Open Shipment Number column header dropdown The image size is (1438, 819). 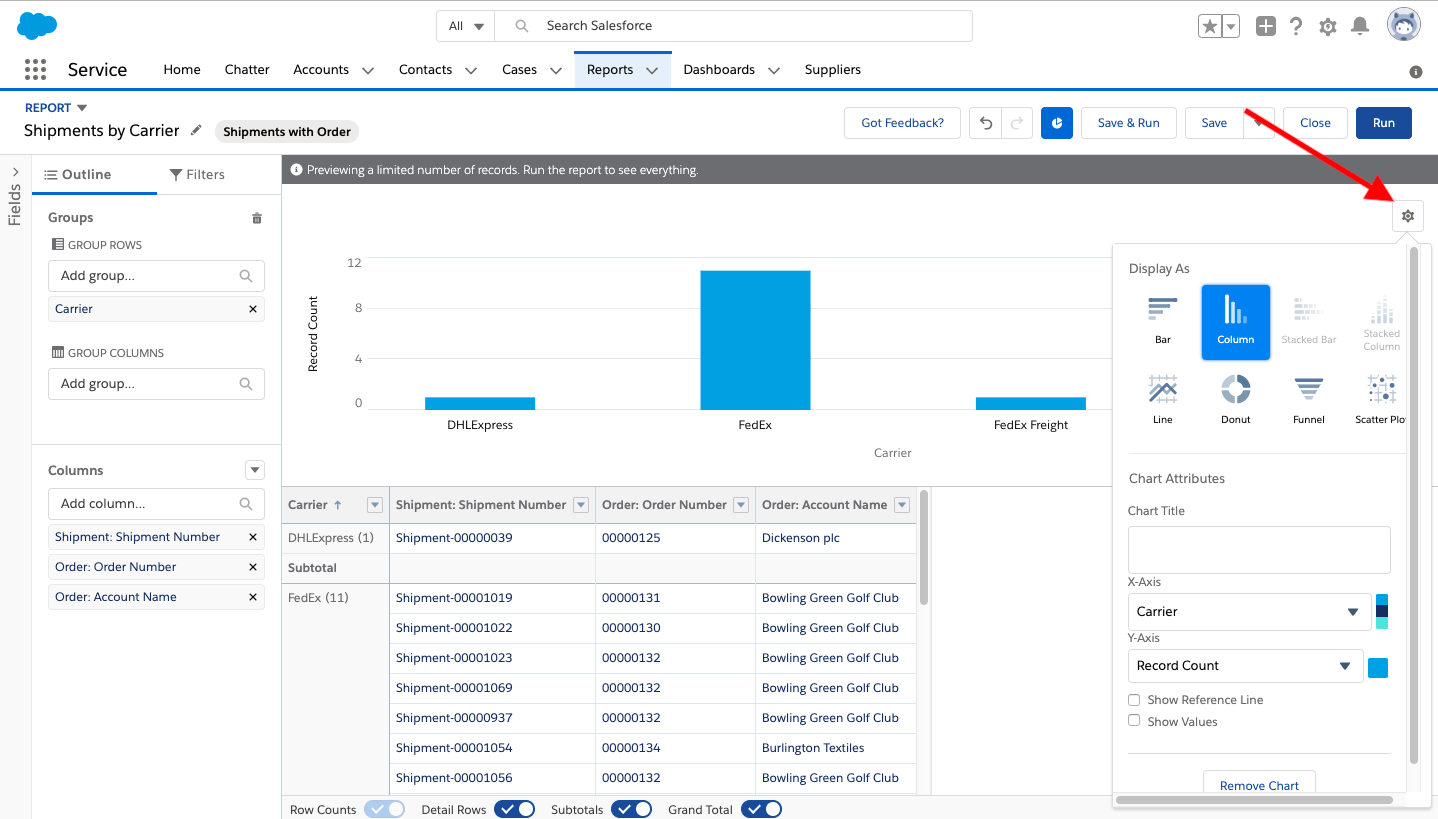coord(581,505)
